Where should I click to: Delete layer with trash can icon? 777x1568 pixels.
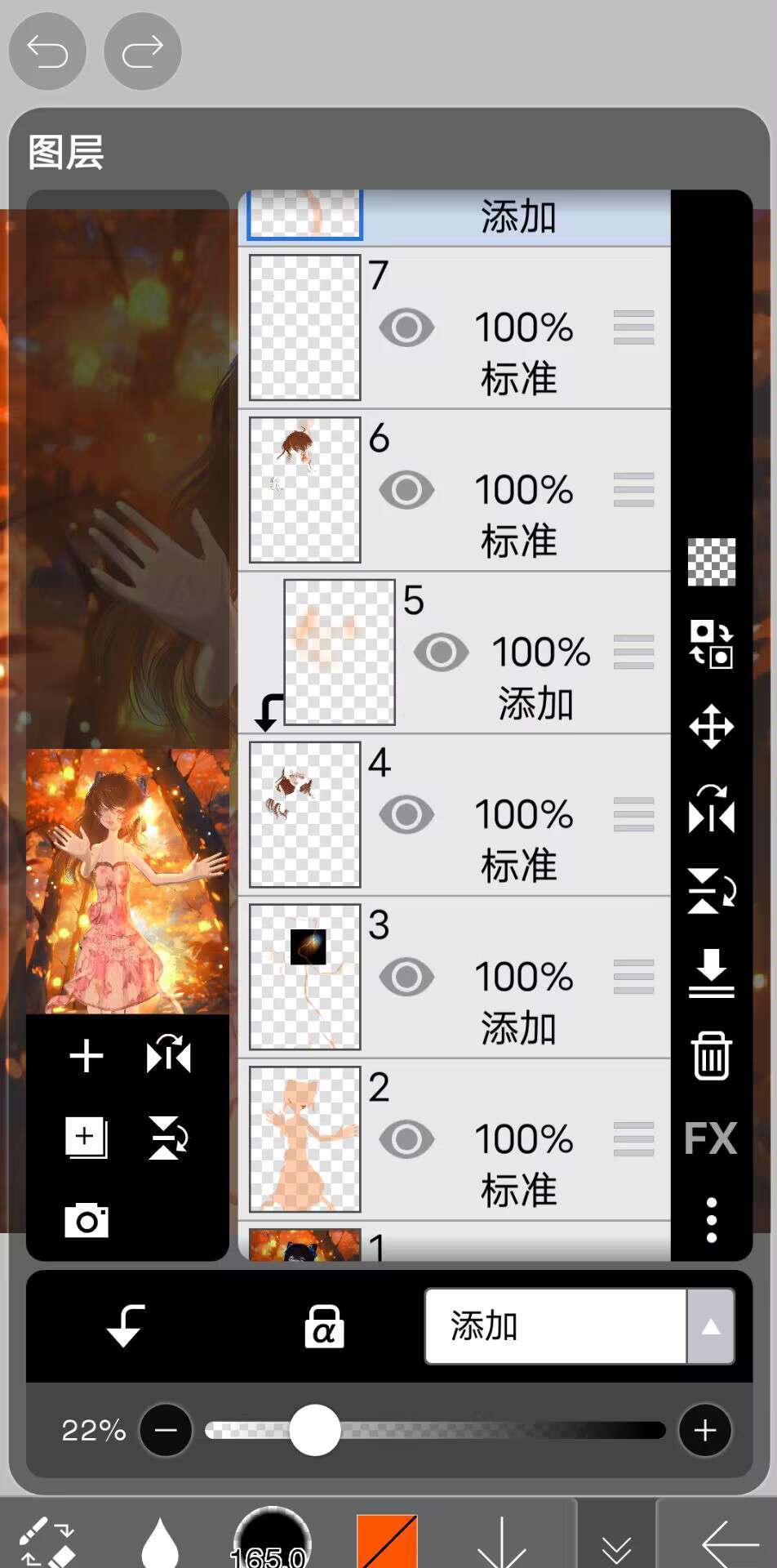click(x=711, y=1055)
